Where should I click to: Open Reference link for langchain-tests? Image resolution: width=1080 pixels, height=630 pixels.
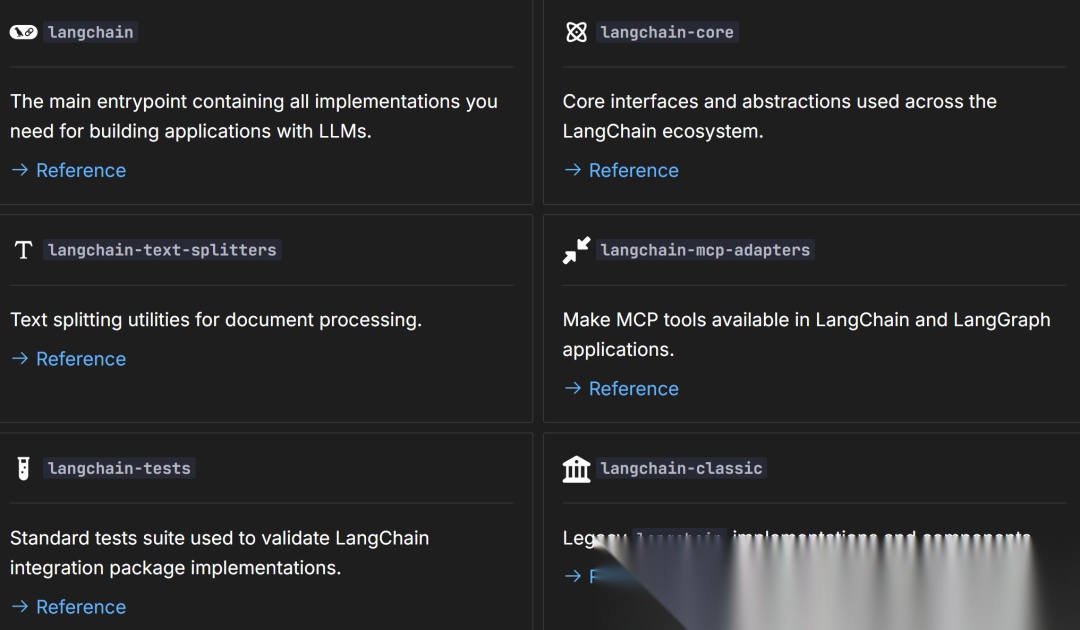pyautogui.click(x=81, y=607)
